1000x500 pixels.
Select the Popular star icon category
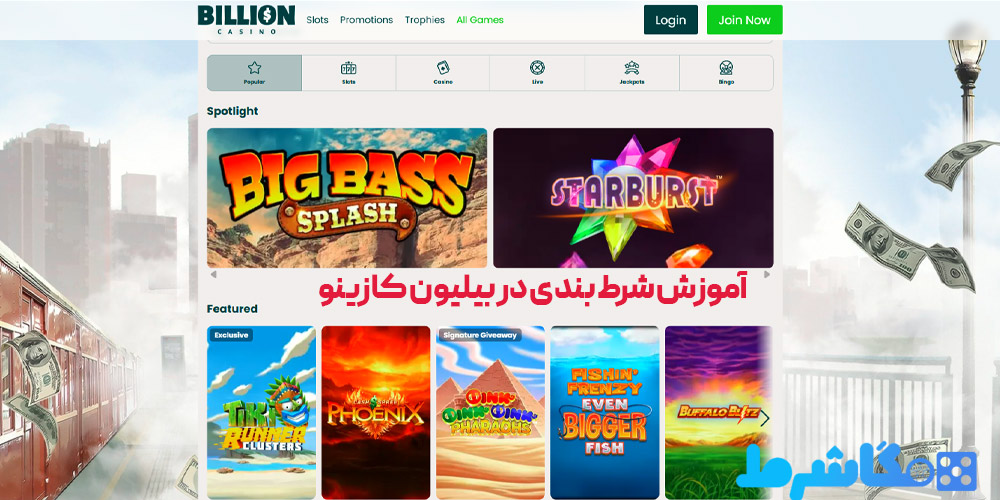[254, 73]
